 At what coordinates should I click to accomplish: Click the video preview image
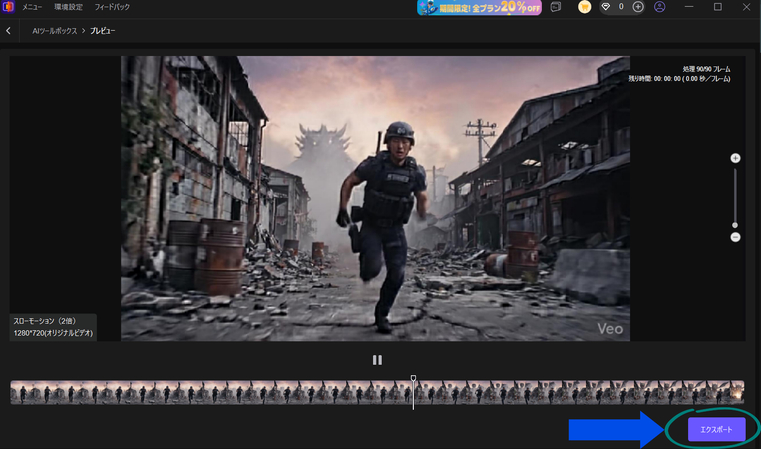click(x=375, y=198)
